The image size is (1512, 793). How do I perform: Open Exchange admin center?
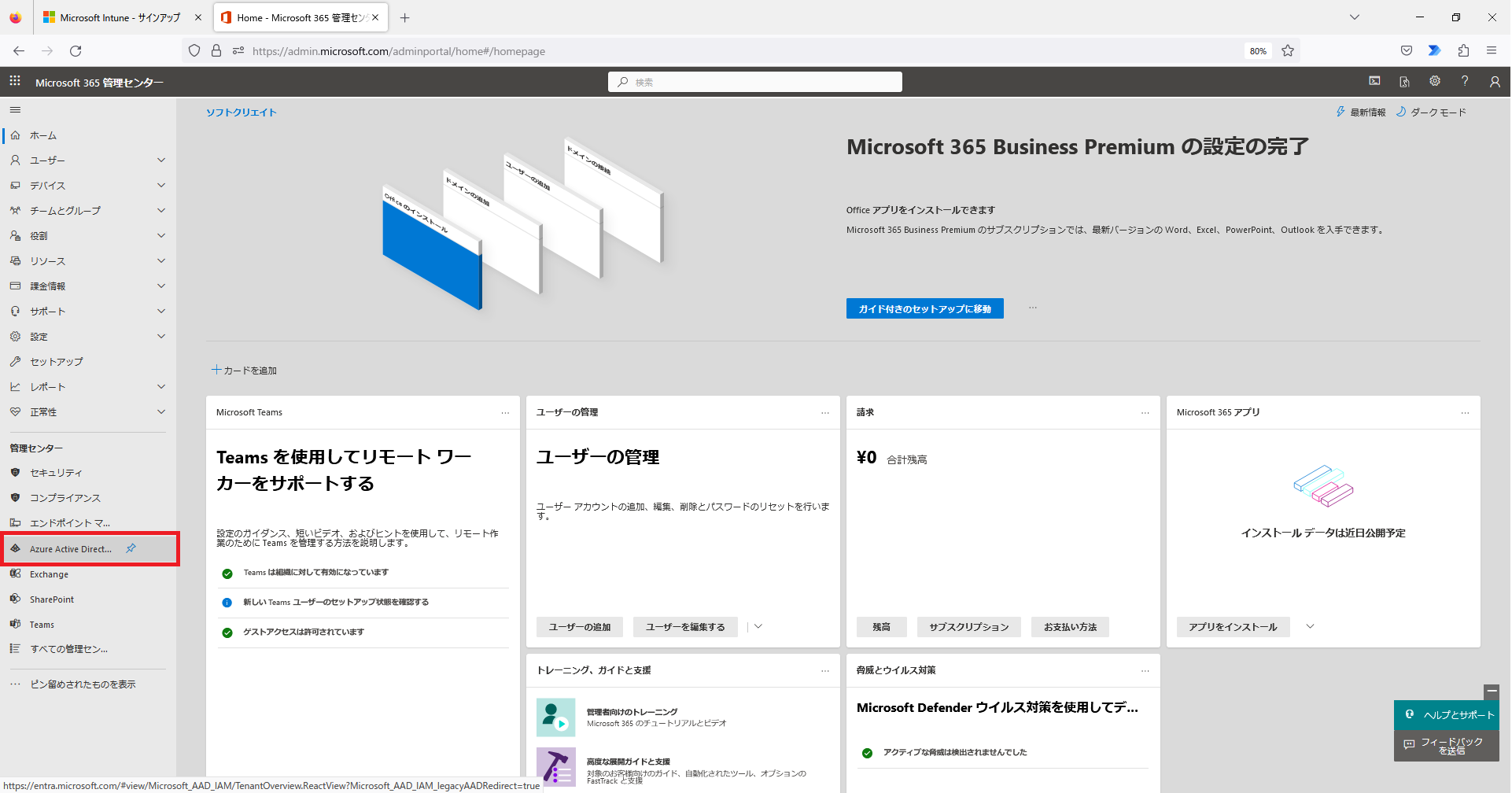click(x=88, y=574)
